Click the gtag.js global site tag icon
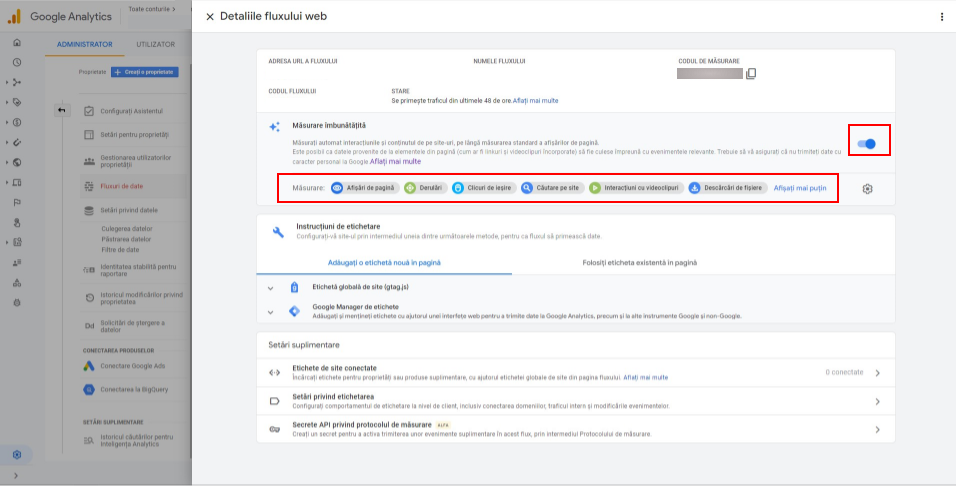The height and width of the screenshot is (486, 956). [294, 287]
